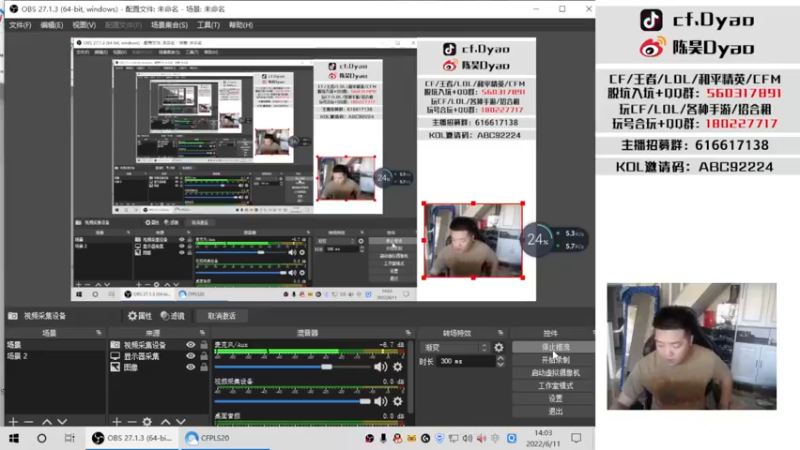Click 停止推流 to stop streaming
Viewport: 800px width, 450px height.
pyautogui.click(x=555, y=347)
